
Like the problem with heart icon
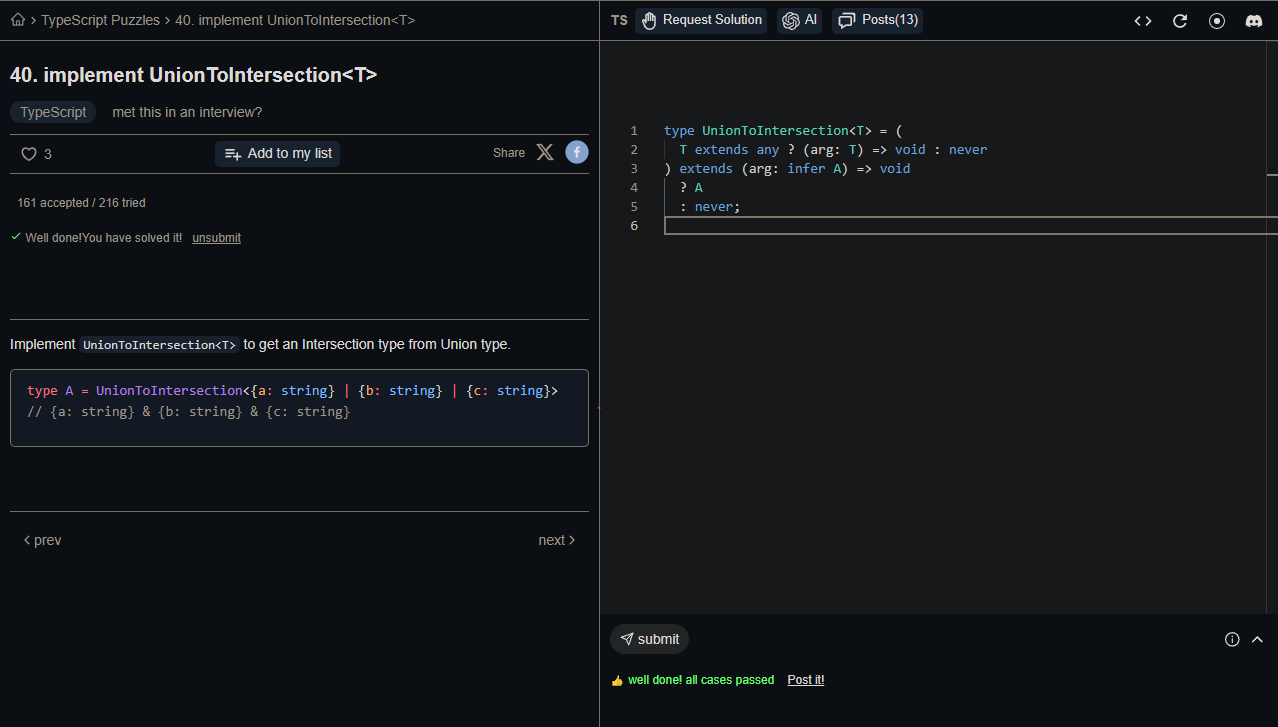29,154
